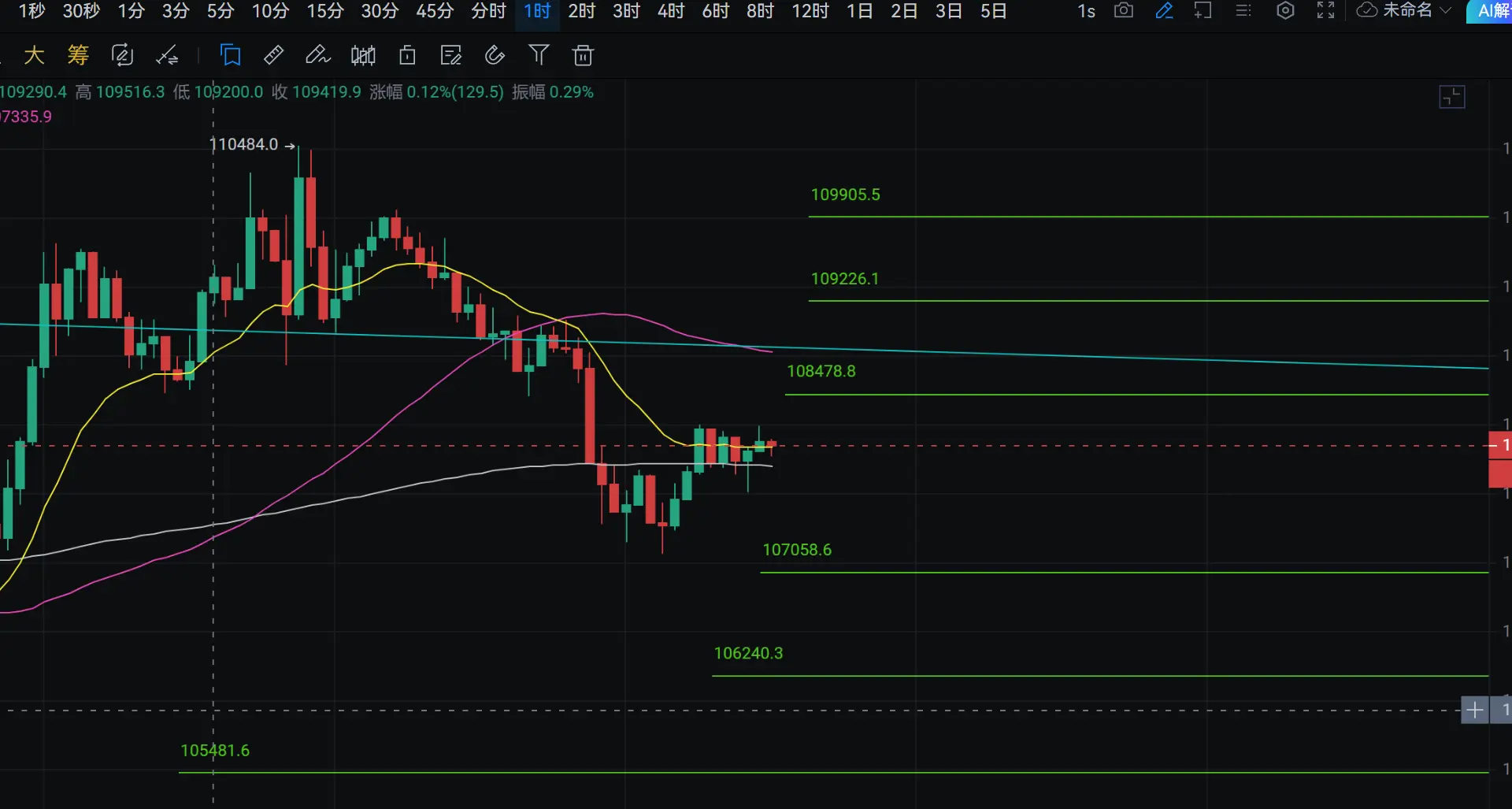Screen dimensions: 1512x809
Task: Switch to 12时 timeframe
Action: 810,11
